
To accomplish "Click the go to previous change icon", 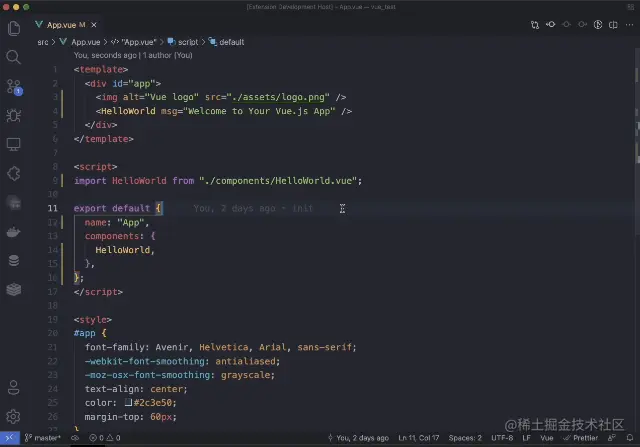I will point(551,24).
